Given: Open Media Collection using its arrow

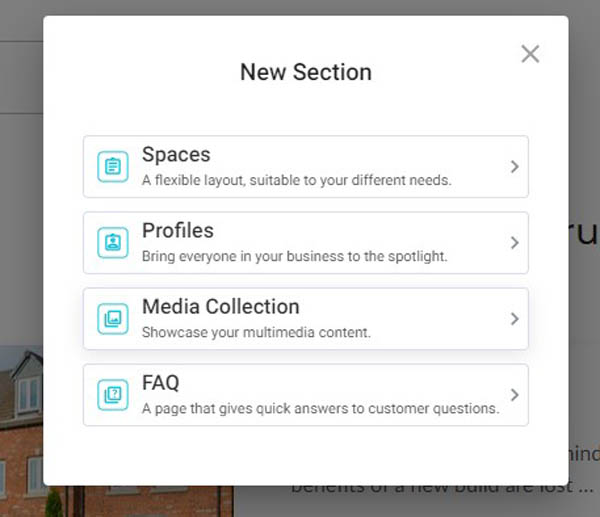Looking at the screenshot, I should pos(514,319).
